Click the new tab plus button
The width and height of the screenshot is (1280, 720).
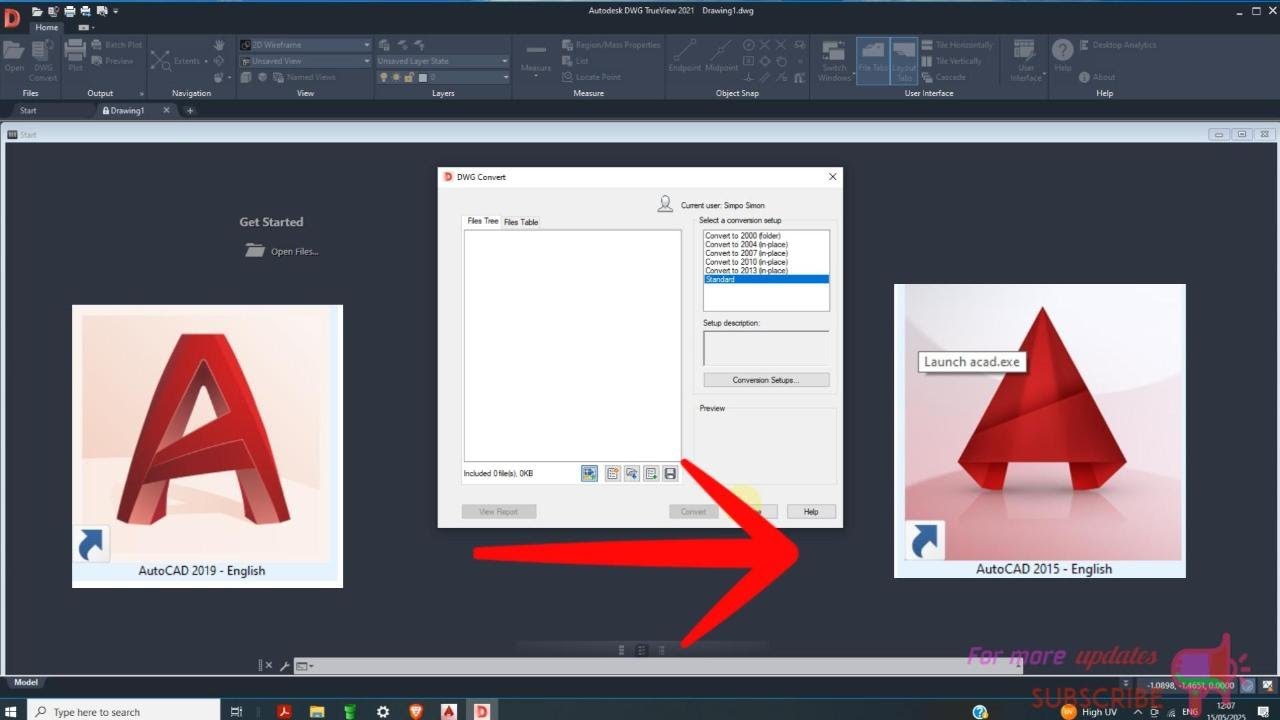[190, 111]
